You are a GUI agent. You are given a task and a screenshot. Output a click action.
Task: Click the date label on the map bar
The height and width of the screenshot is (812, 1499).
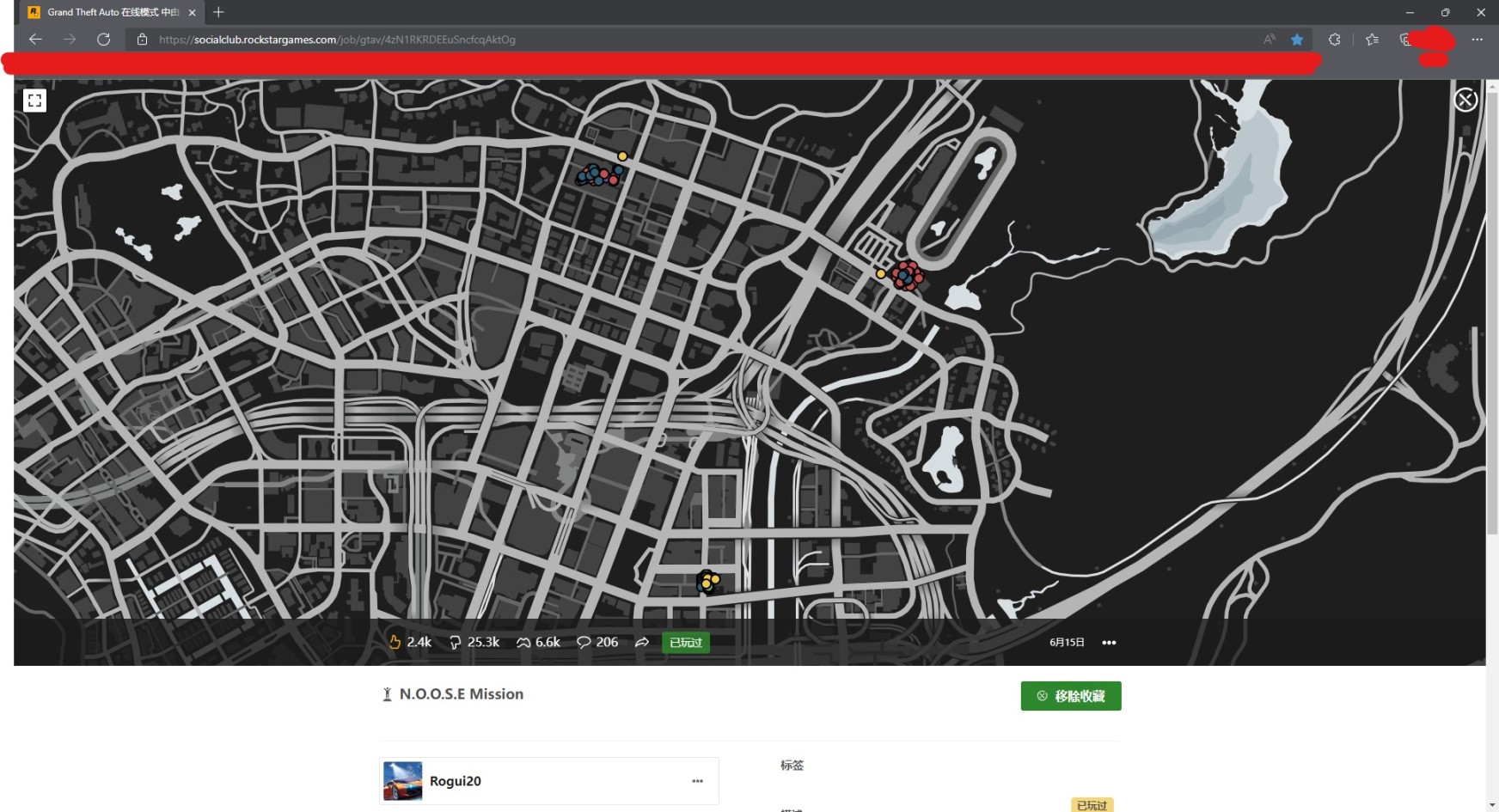(1067, 643)
